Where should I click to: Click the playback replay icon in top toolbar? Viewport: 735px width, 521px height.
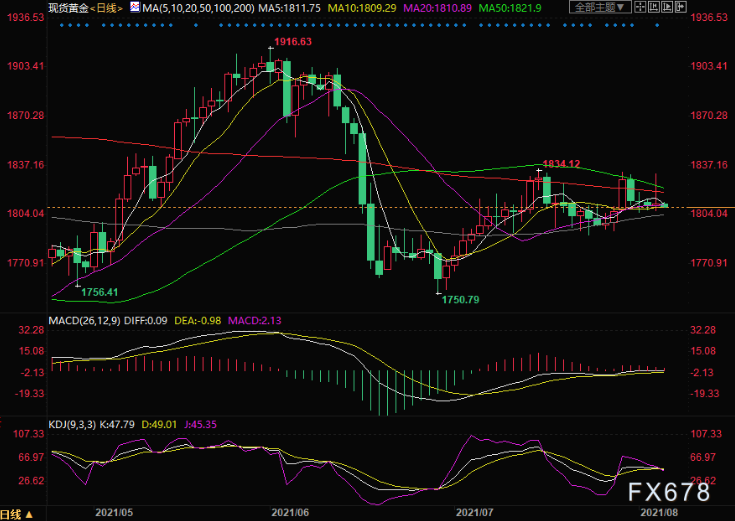(x=667, y=7)
